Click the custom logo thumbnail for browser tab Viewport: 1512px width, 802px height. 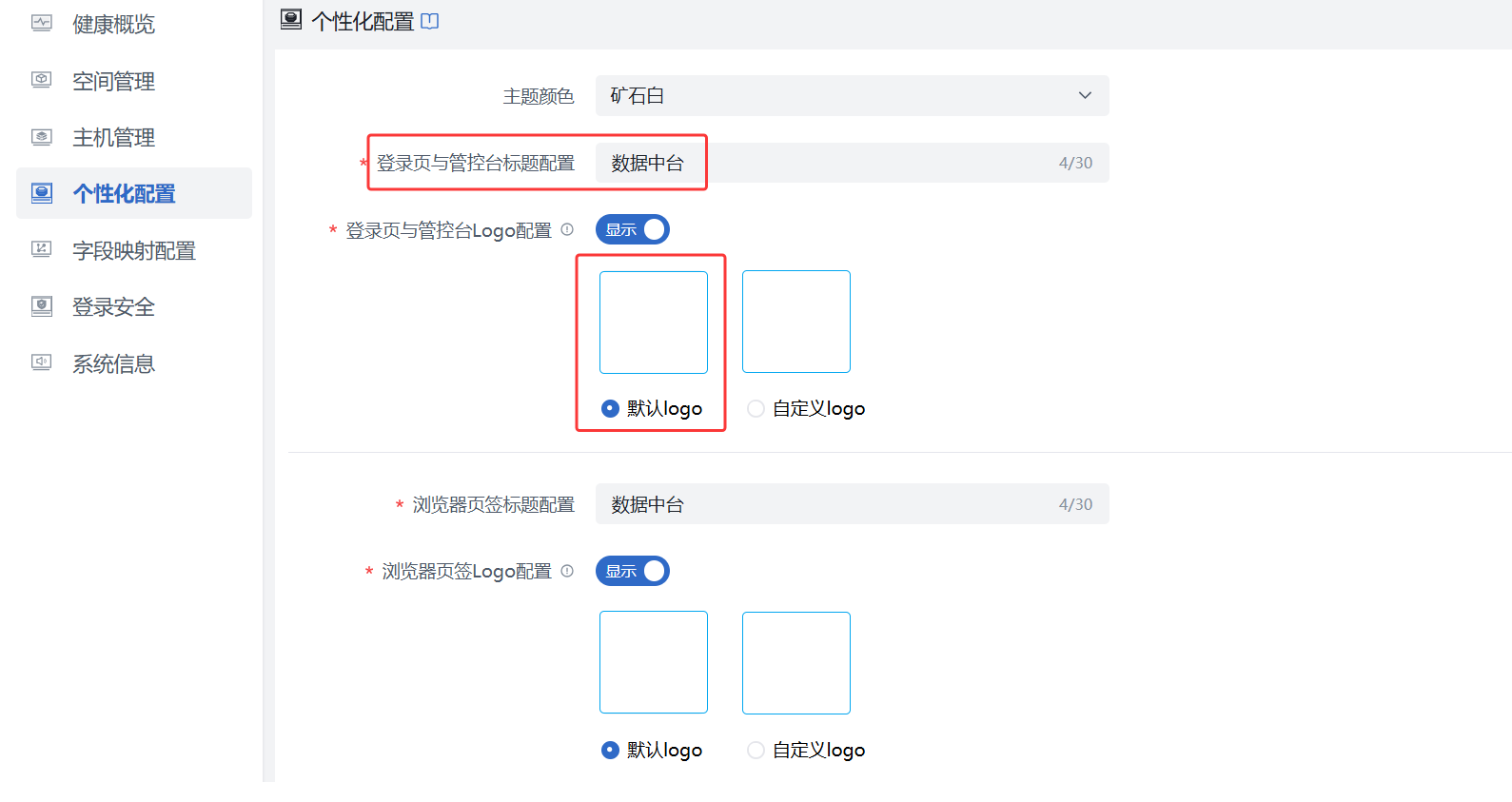[x=796, y=663]
